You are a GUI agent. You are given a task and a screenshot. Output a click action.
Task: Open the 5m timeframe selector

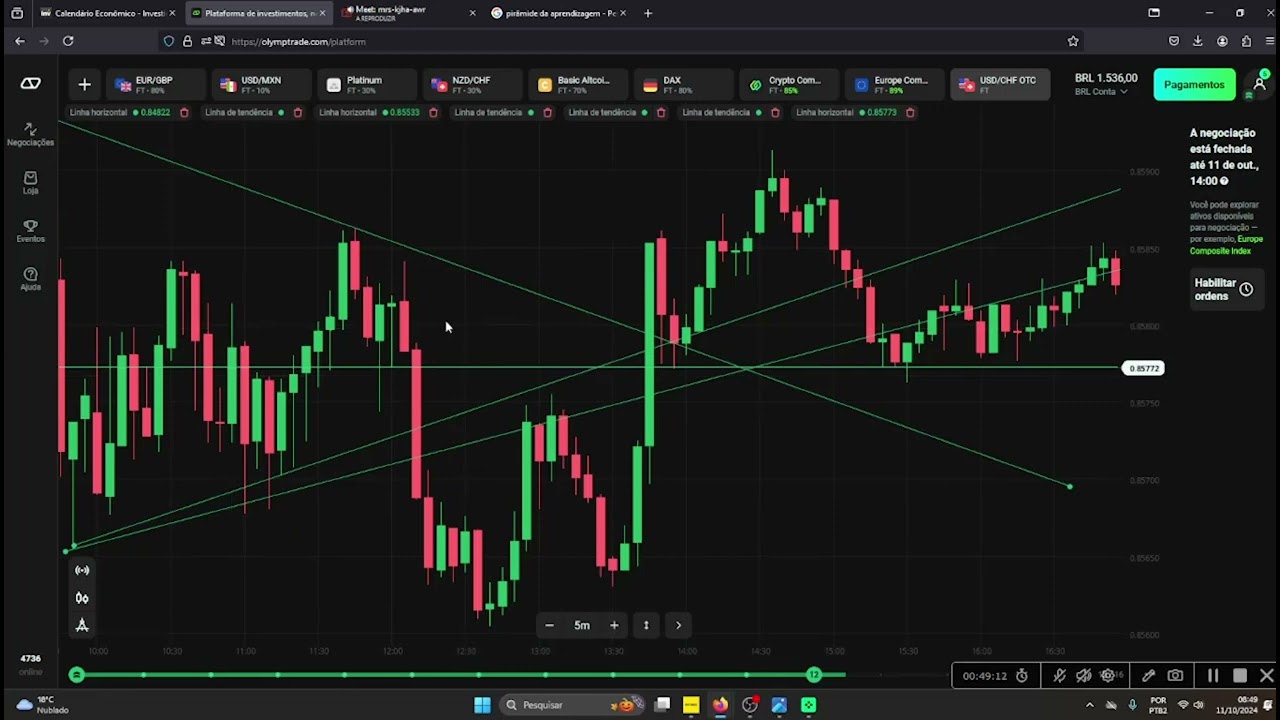pos(582,625)
